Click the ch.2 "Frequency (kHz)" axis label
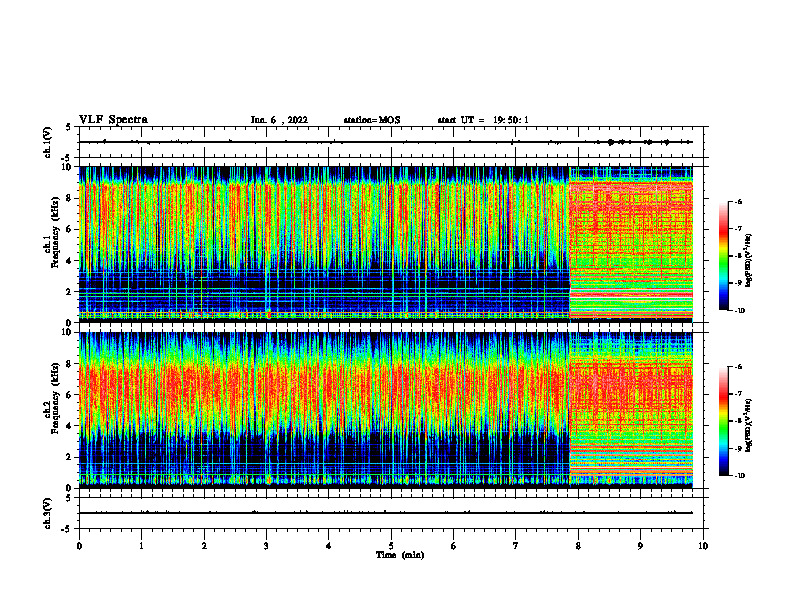The width and height of the screenshot is (792, 612). tap(56, 398)
